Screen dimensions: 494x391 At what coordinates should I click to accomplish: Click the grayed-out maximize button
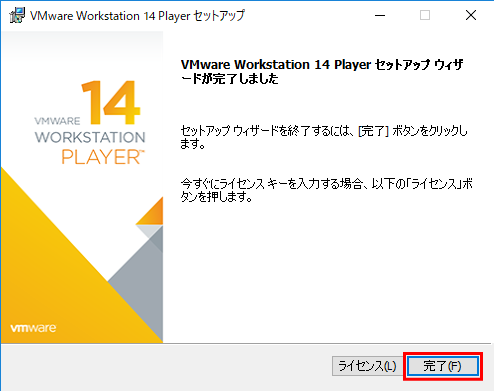tap(425, 15)
